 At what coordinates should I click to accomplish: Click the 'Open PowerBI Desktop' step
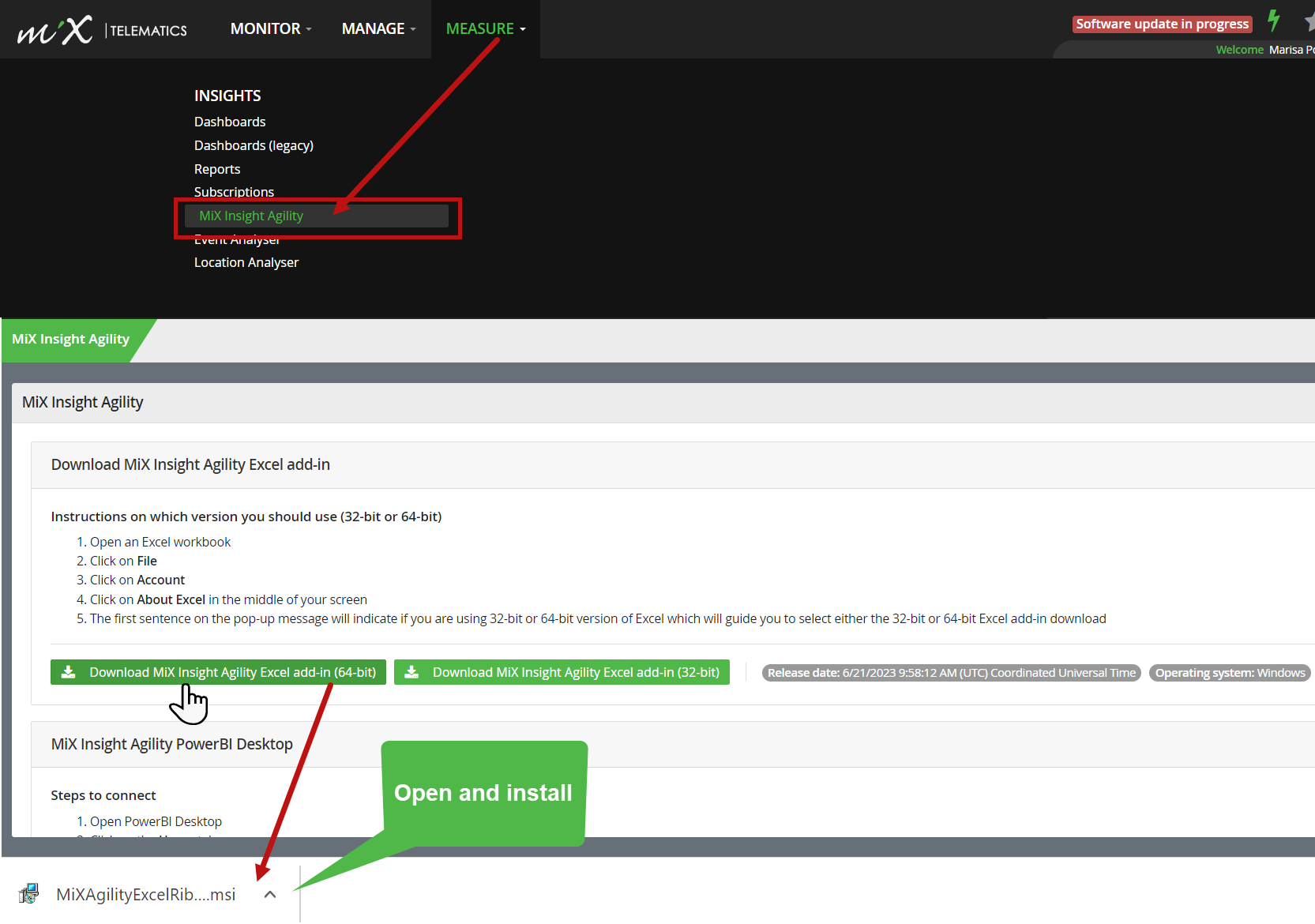pos(156,821)
